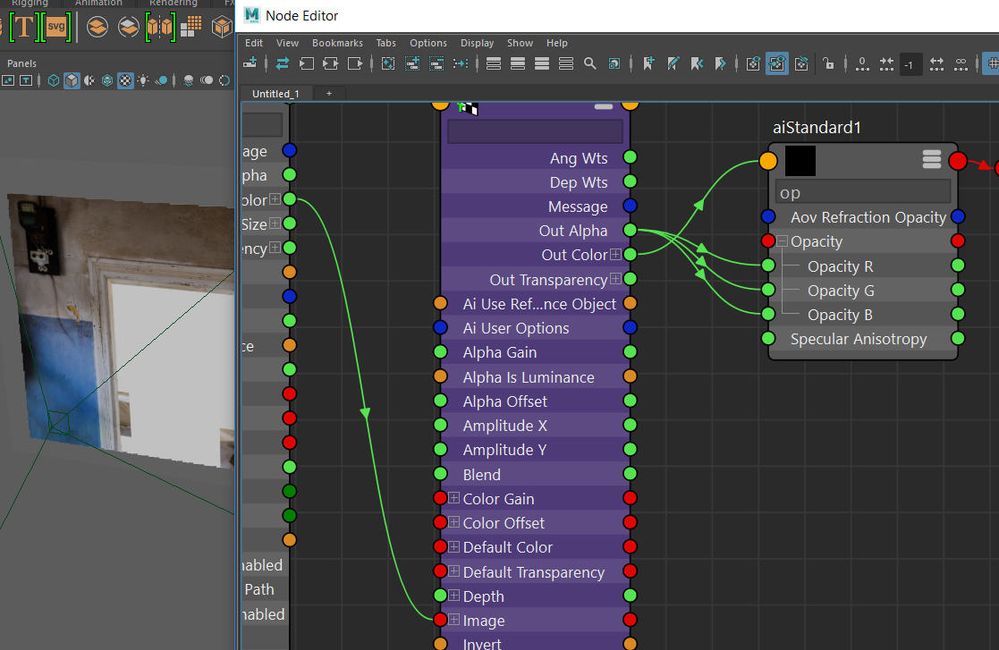The height and width of the screenshot is (650, 999).
Task: Switch nodes to custom attribute view
Action: click(x=566, y=63)
